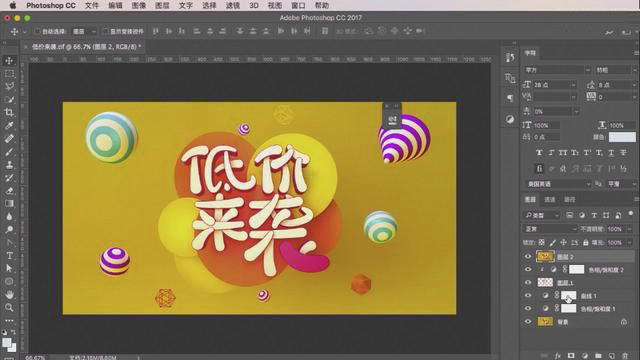640x360 pixels.
Task: Select the Lasso tool
Action: click(9, 87)
